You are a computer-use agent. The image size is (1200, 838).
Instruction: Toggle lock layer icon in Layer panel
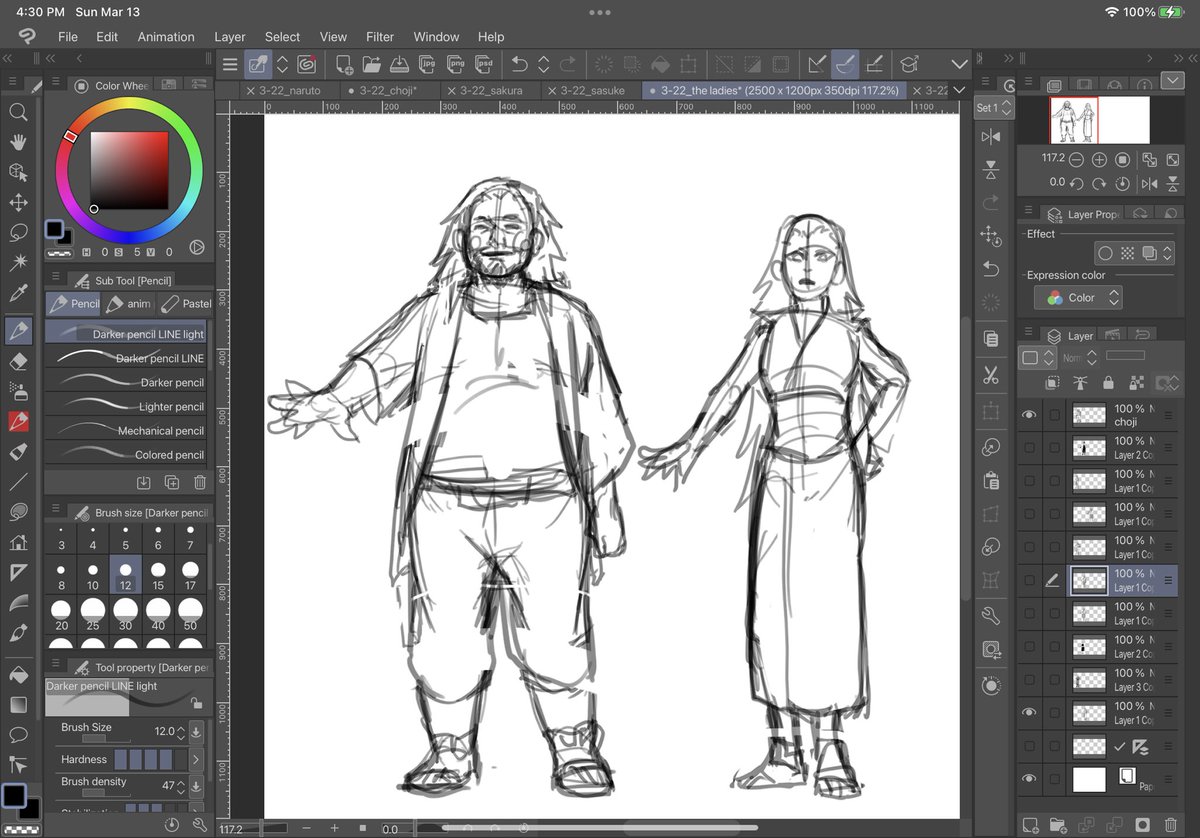[x=1108, y=383]
